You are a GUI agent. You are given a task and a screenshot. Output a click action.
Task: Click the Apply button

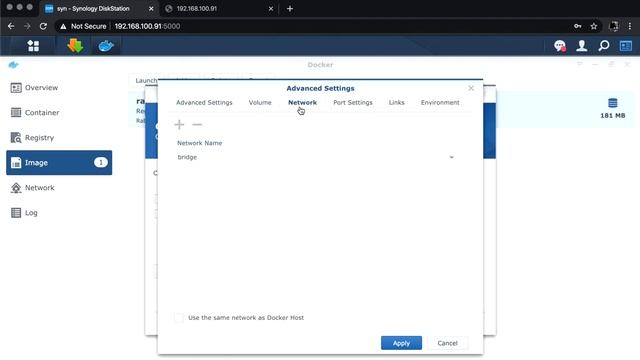pyautogui.click(x=401, y=343)
